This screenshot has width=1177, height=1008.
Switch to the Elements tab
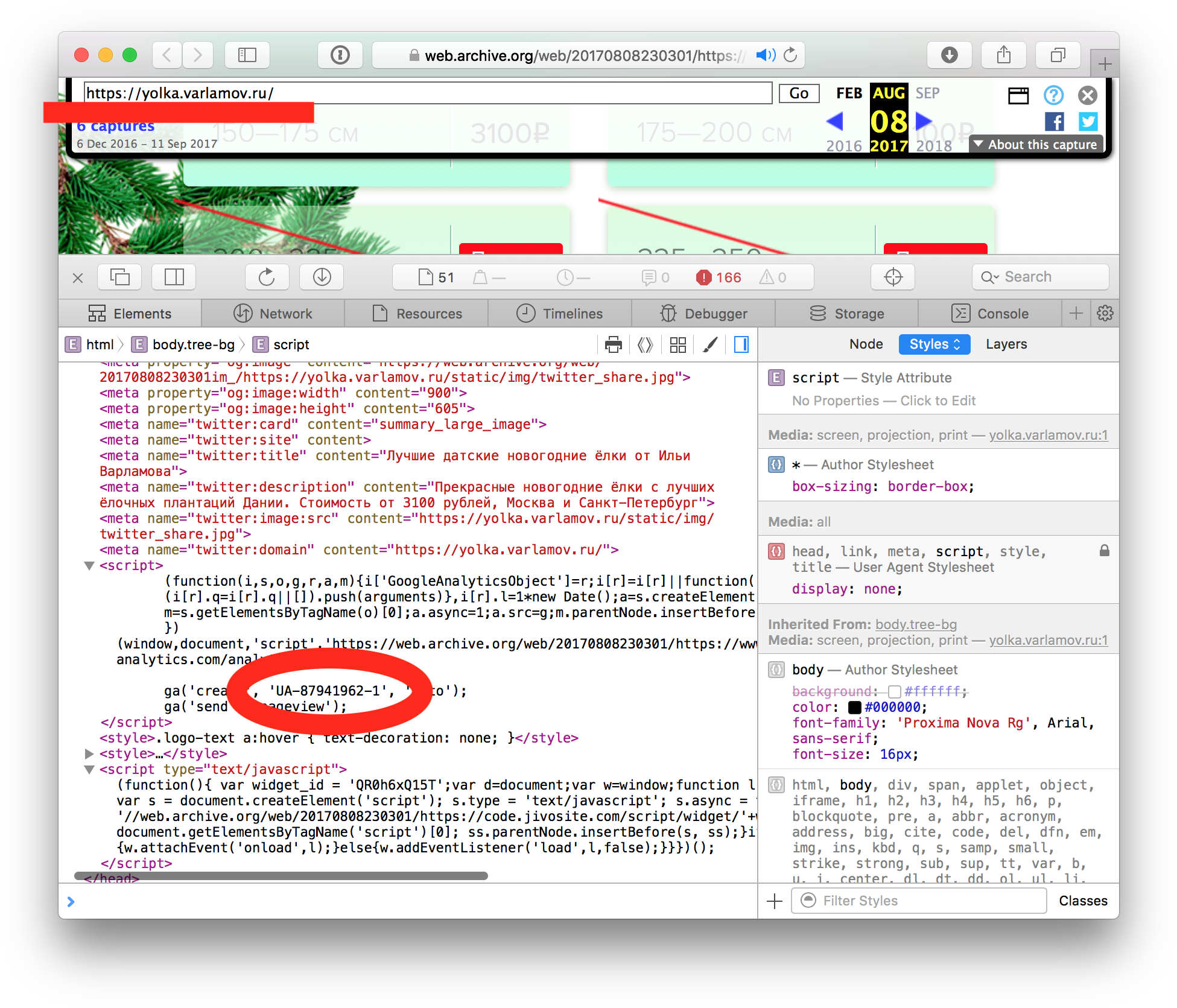130,314
